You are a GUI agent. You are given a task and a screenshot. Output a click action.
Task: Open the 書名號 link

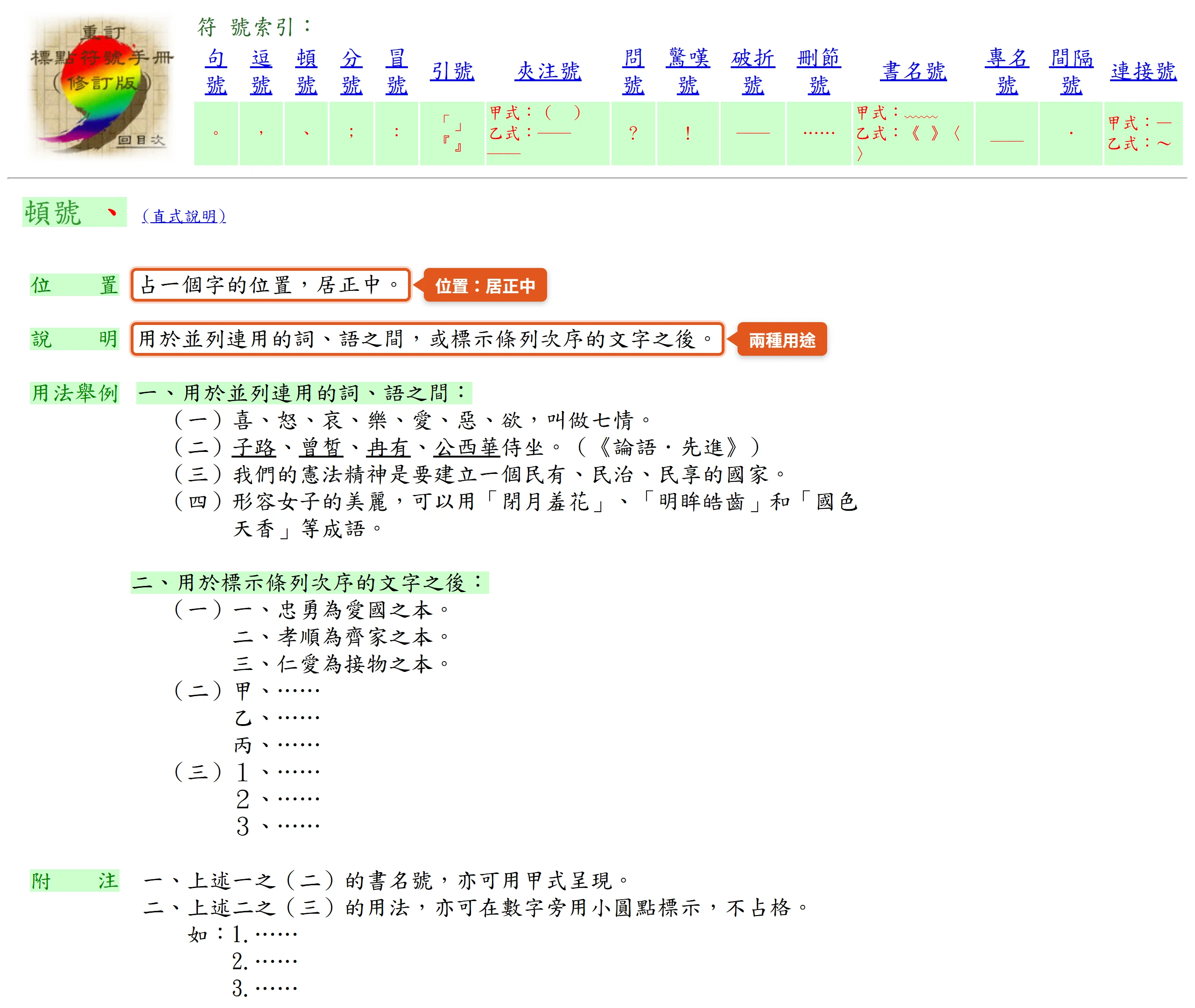point(914,71)
